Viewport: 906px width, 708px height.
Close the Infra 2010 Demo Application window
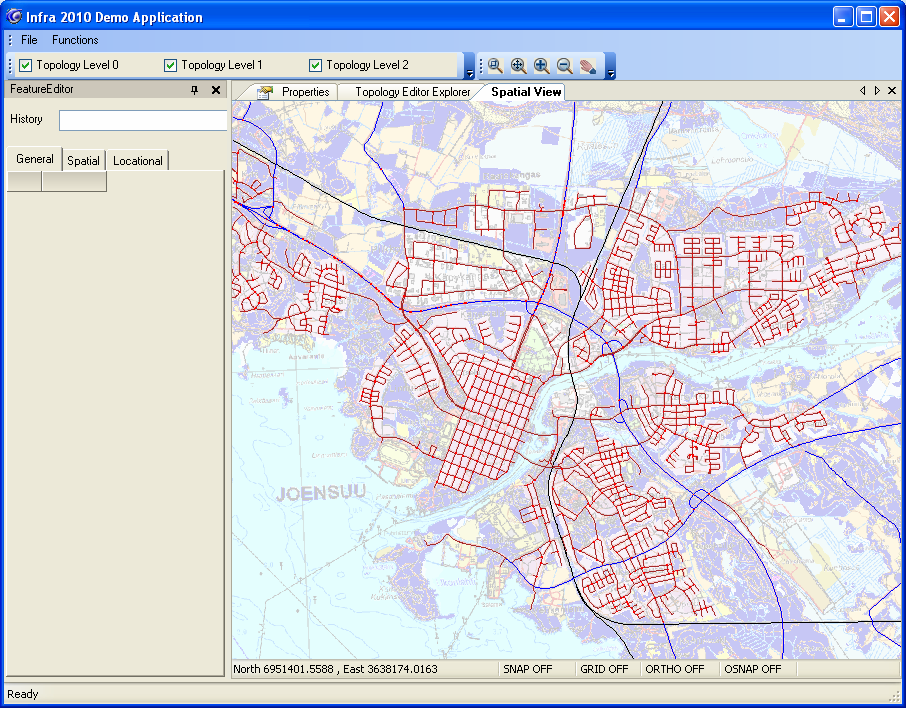(889, 17)
